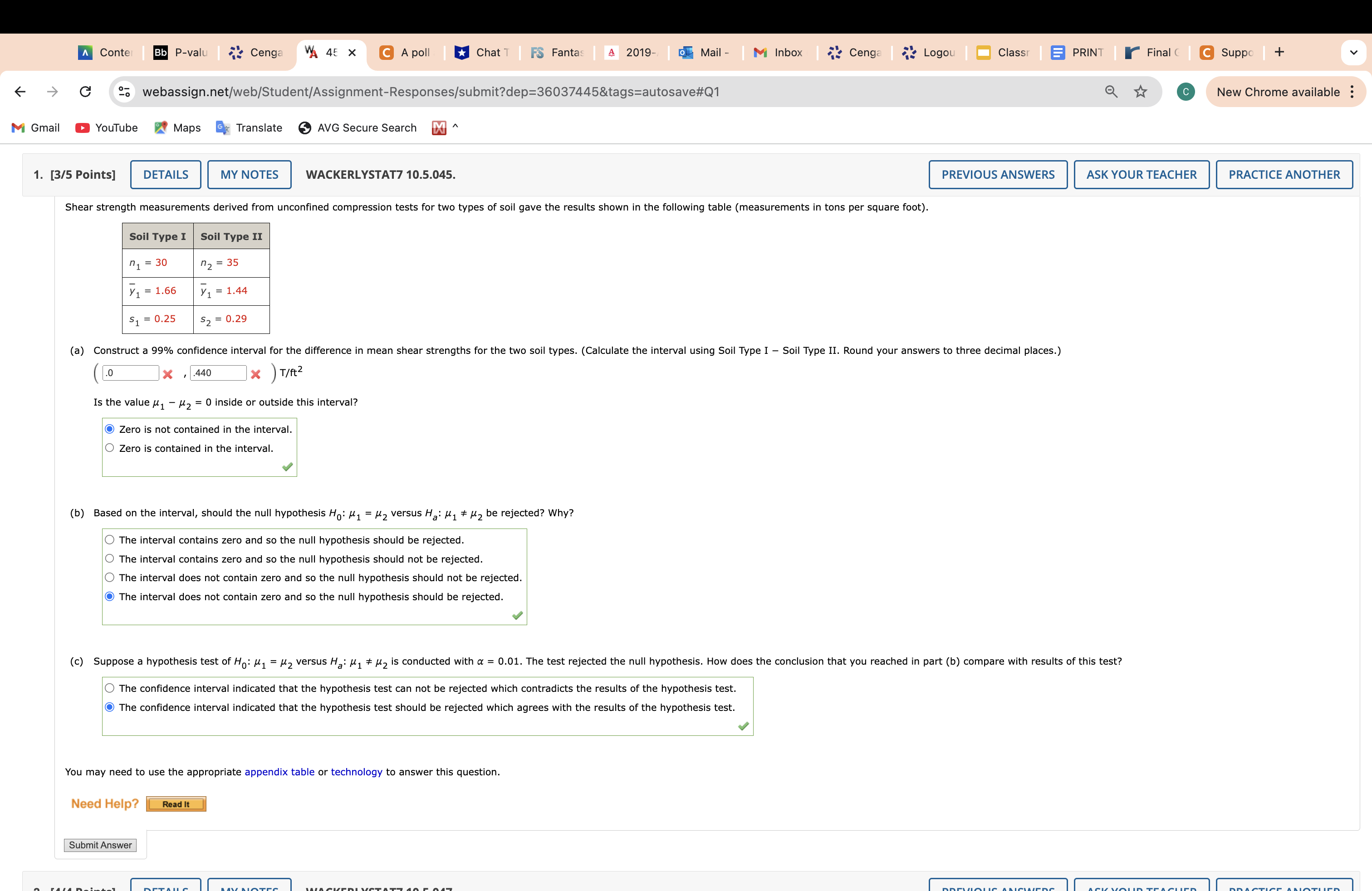1372x891 pixels.
Task: Open the Gmail bookmark
Action: (x=36, y=128)
